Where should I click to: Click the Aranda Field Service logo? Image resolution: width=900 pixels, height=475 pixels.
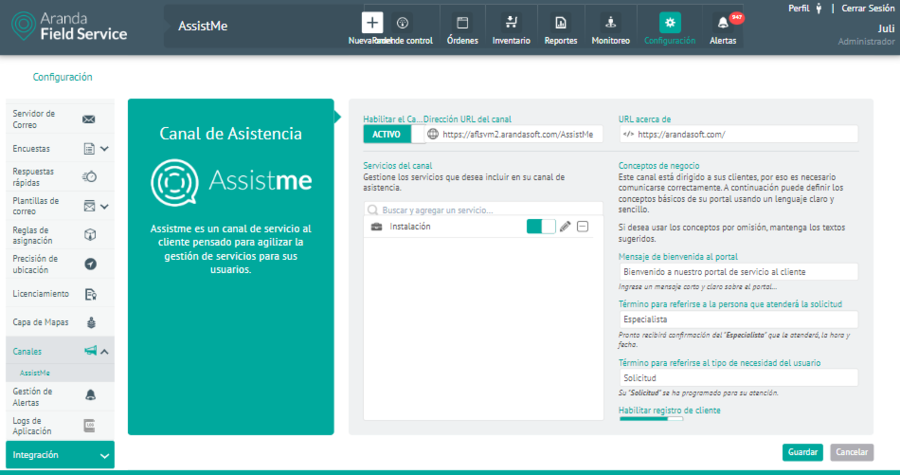click(x=69, y=26)
